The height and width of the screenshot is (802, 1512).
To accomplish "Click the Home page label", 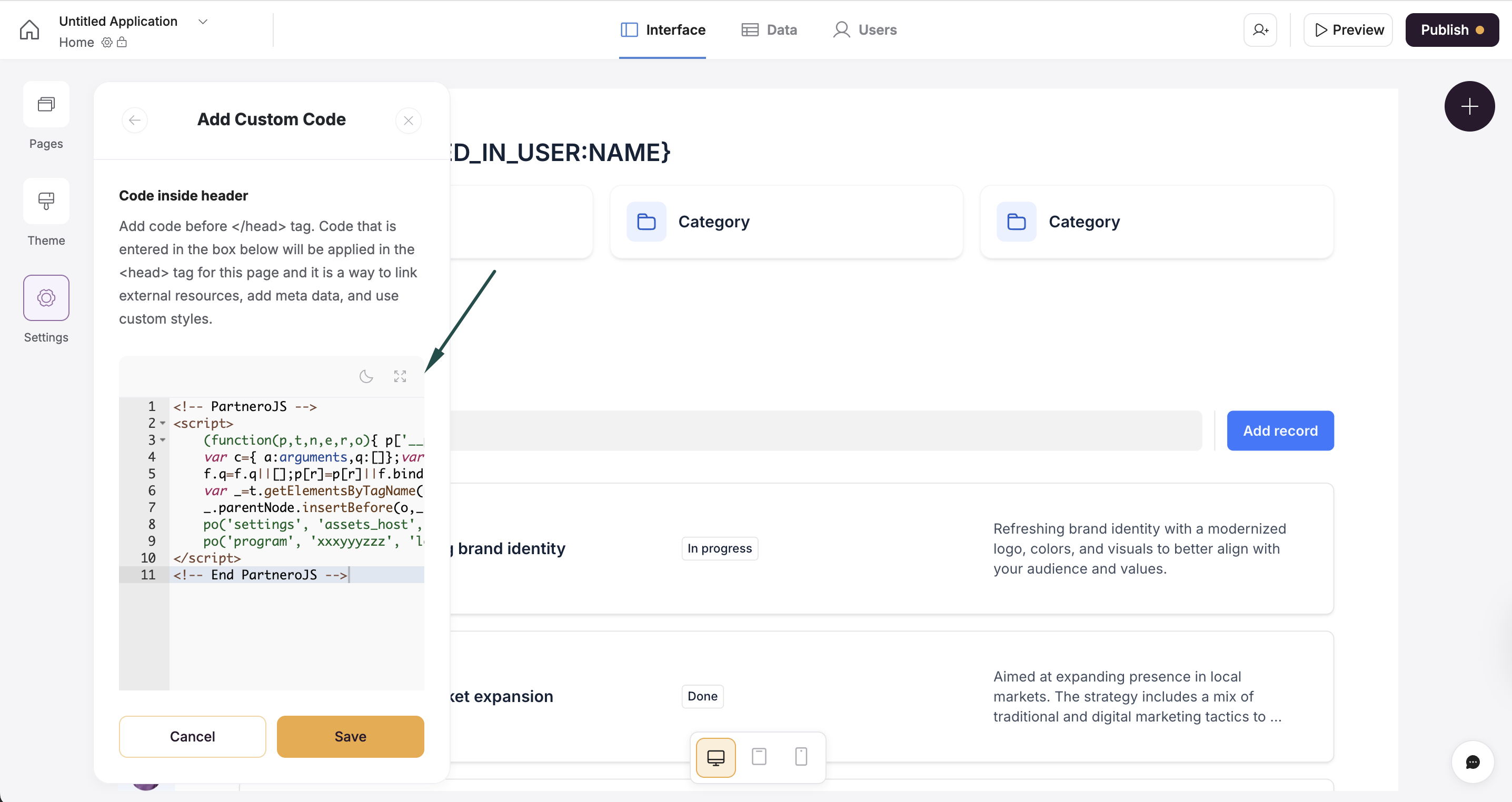I will pos(76,42).
